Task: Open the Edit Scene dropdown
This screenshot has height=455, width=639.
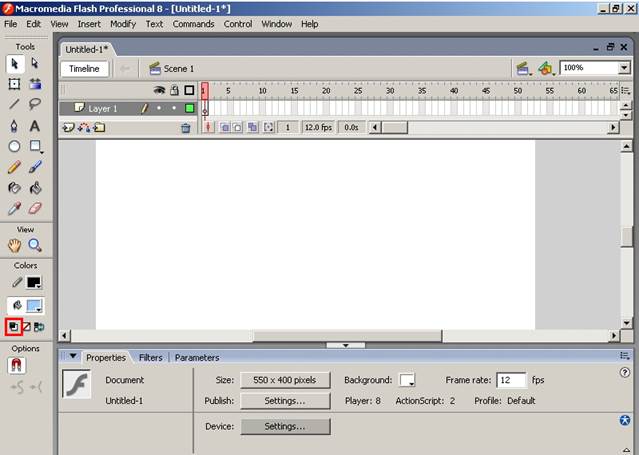Action: point(524,68)
